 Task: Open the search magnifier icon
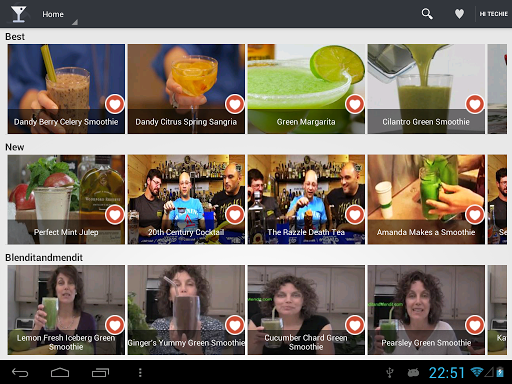[x=427, y=14]
